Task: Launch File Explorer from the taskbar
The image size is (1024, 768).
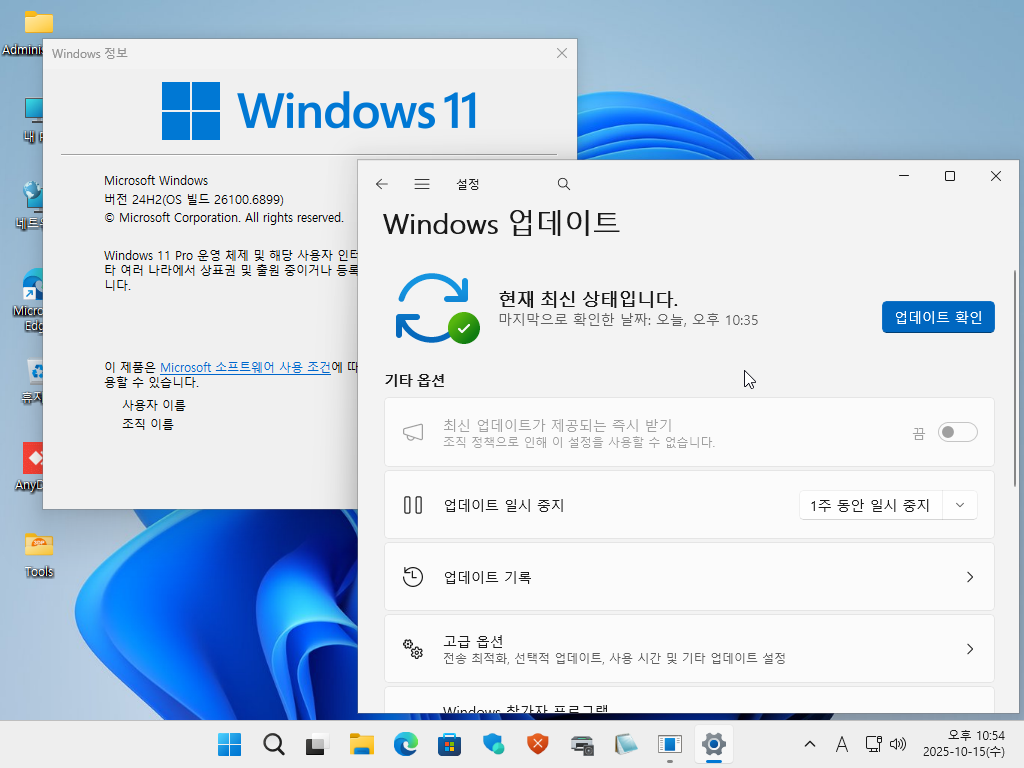Action: click(x=362, y=744)
